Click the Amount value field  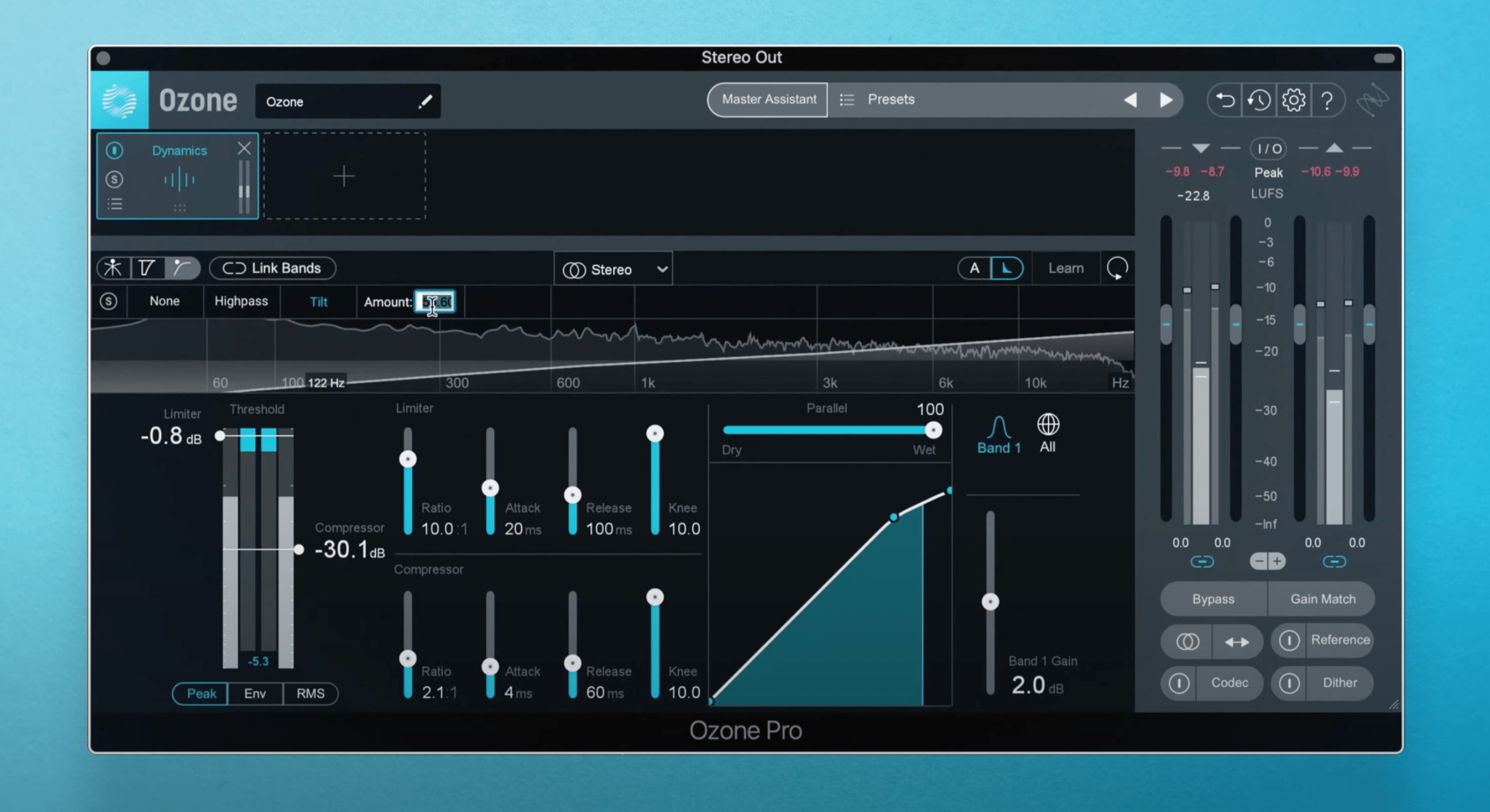click(436, 302)
